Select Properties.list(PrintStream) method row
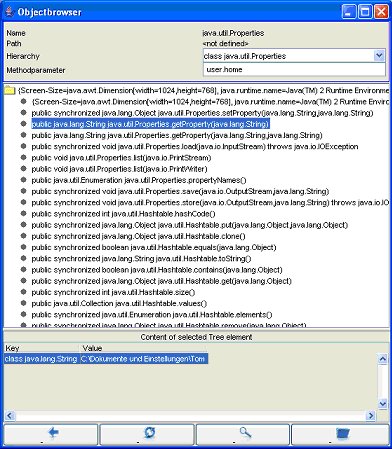392x449 pixels. pos(121,158)
